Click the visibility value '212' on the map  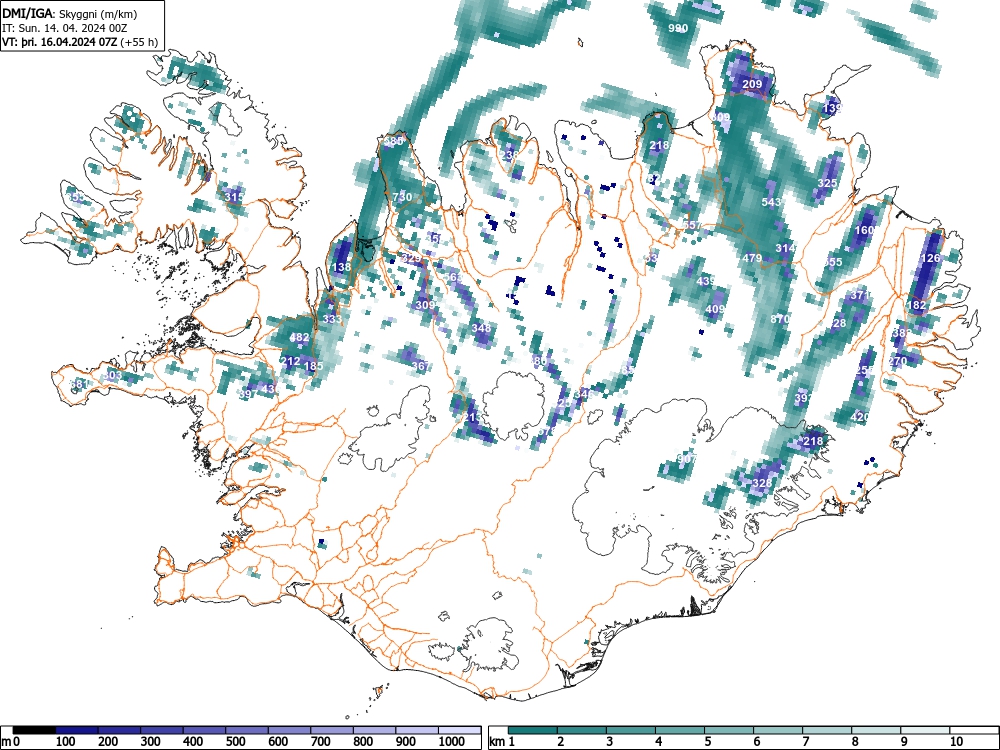(x=290, y=361)
